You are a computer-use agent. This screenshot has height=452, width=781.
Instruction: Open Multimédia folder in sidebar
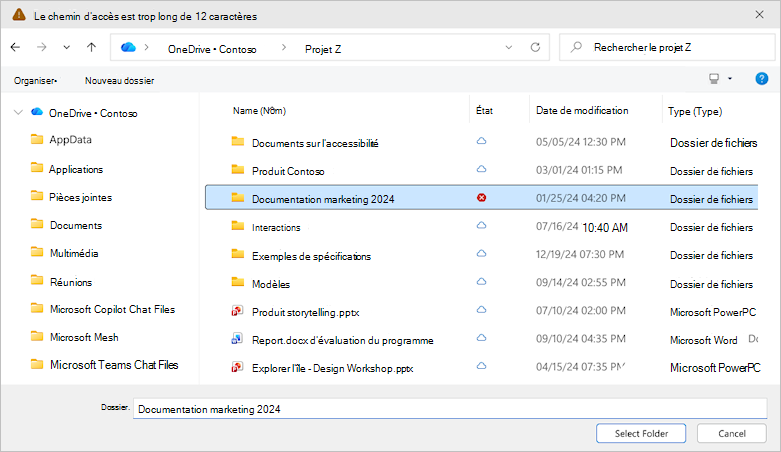[x=74, y=253]
